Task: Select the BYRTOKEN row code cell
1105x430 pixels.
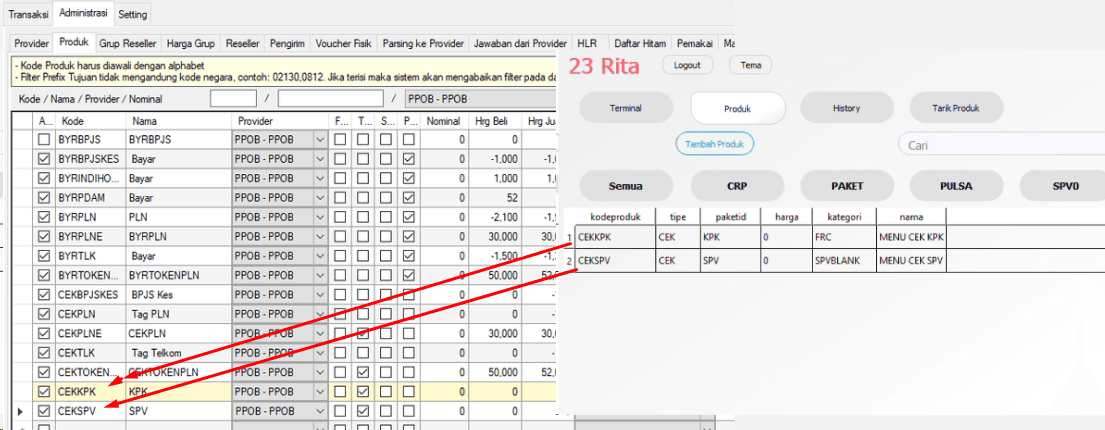Action: coord(90,276)
